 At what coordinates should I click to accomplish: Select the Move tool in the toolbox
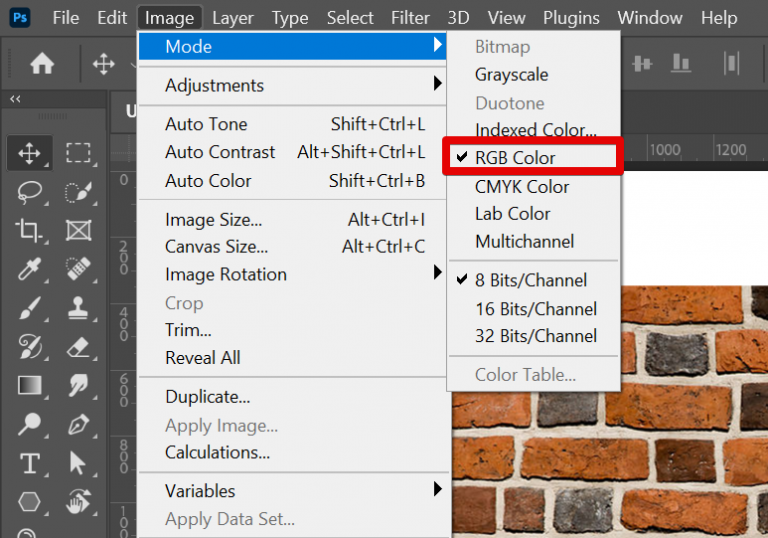click(x=29, y=153)
